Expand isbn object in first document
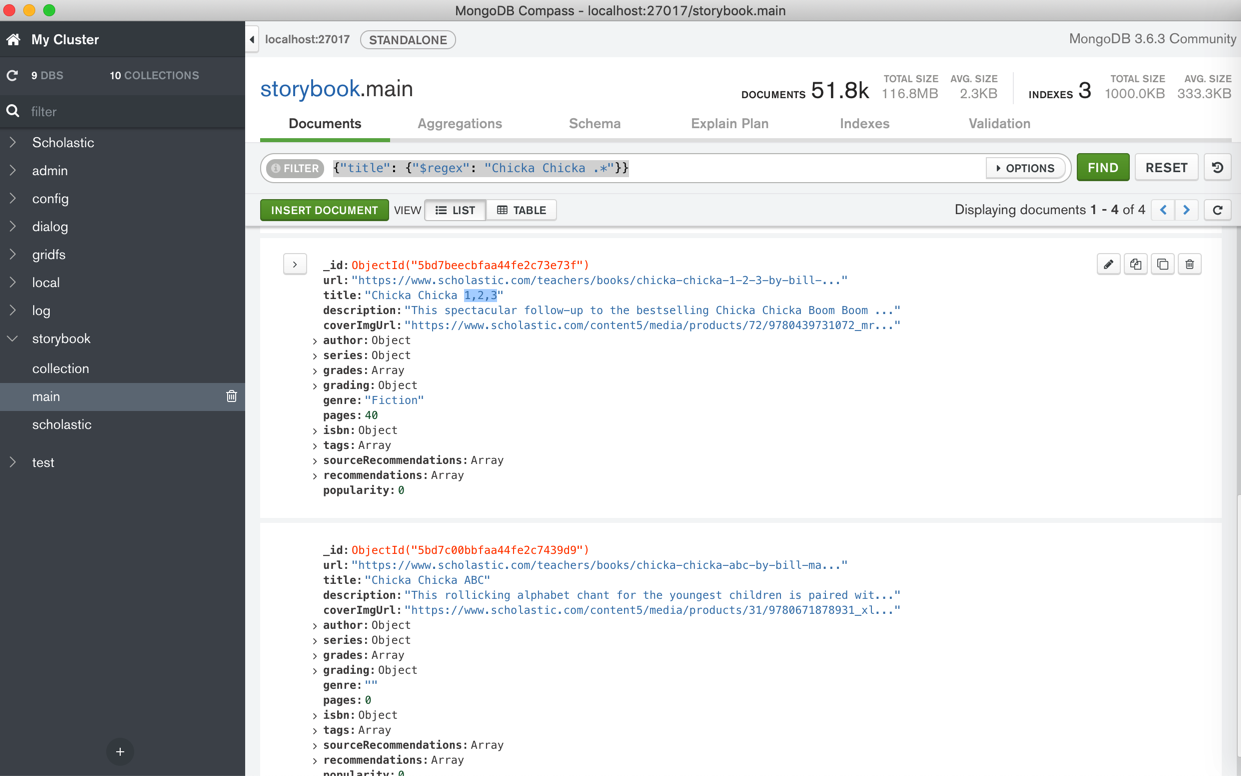 (315, 431)
